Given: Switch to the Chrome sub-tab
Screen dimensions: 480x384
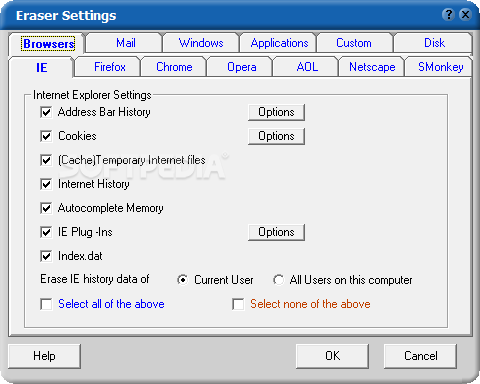Looking at the screenshot, I should 174,67.
